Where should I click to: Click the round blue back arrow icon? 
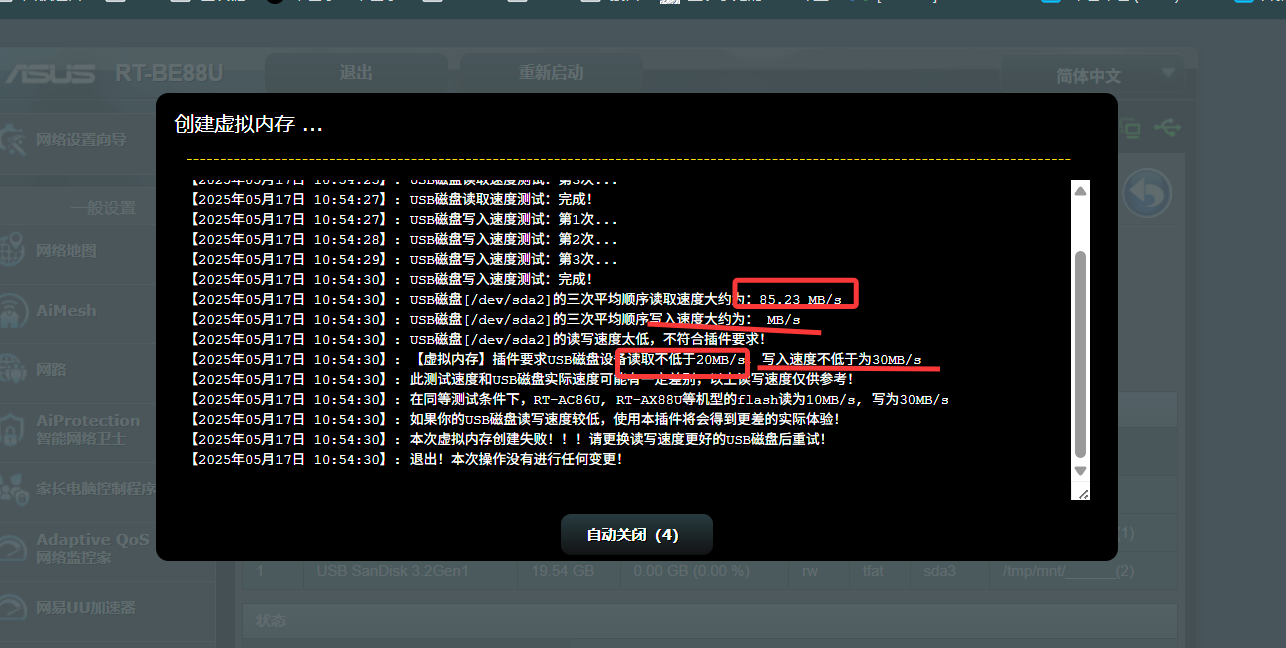pos(1147,193)
